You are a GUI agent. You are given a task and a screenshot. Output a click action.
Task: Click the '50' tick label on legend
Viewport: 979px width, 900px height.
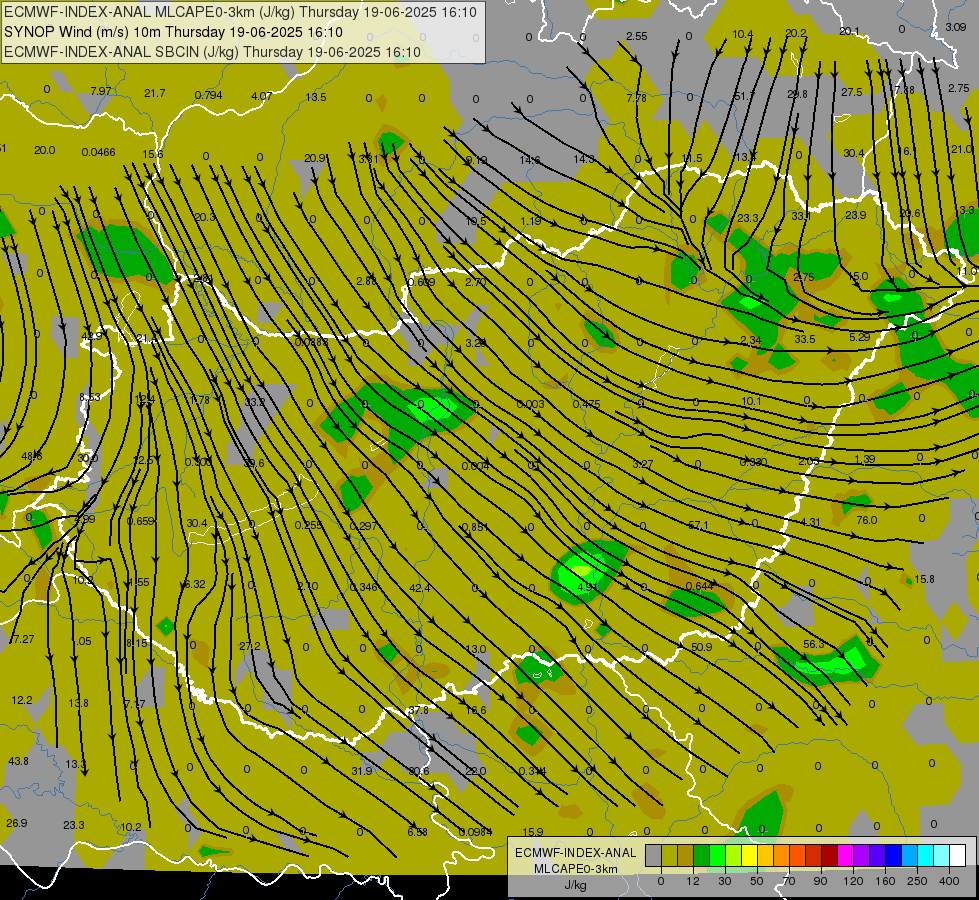757,881
